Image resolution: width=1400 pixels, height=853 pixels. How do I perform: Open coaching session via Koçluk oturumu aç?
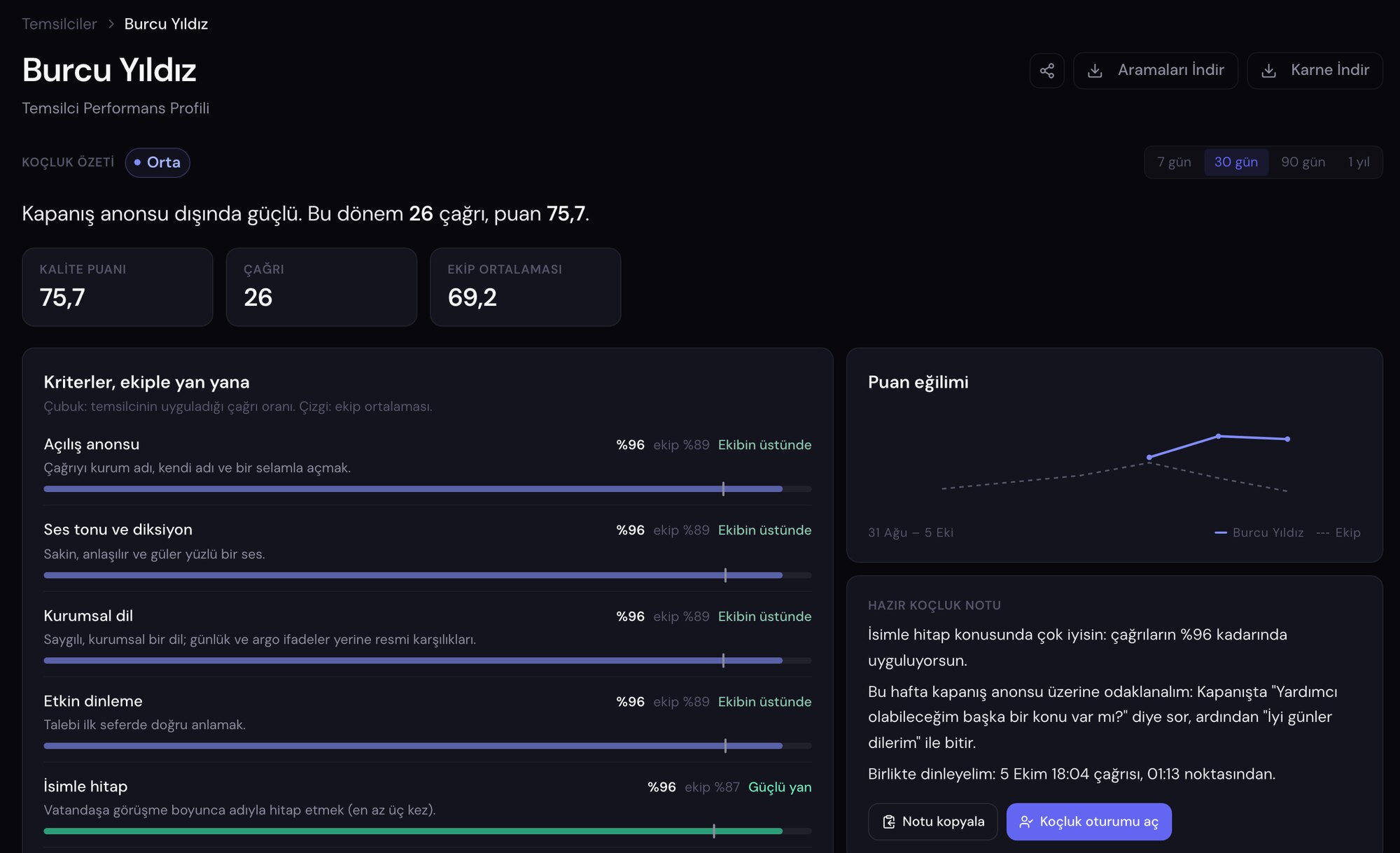click(x=1089, y=822)
